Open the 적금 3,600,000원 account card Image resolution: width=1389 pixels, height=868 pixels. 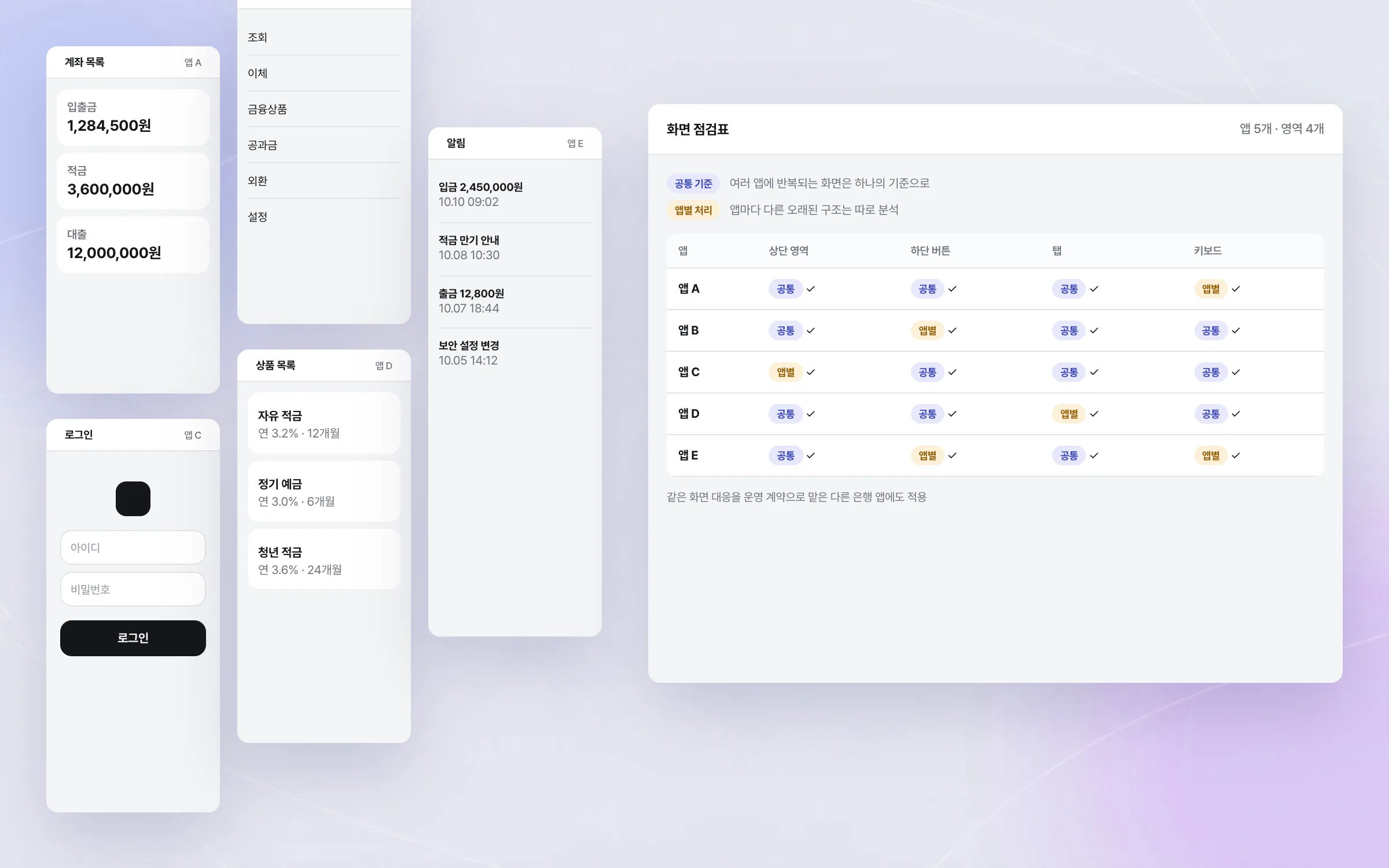pos(133,181)
